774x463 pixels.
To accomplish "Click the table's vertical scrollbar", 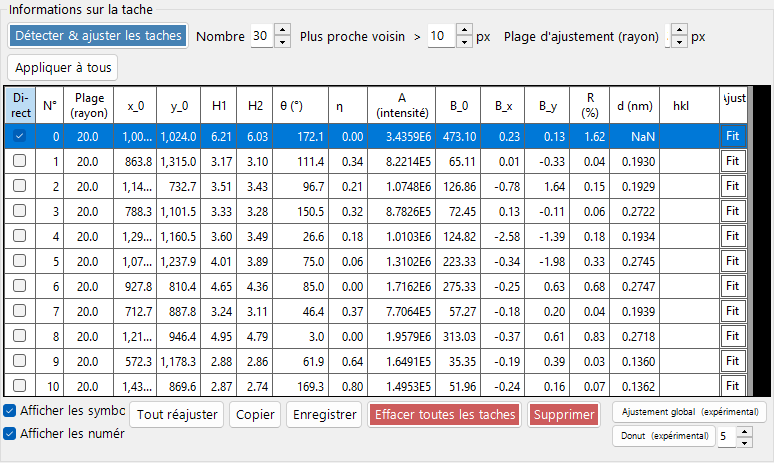I will (750, 241).
